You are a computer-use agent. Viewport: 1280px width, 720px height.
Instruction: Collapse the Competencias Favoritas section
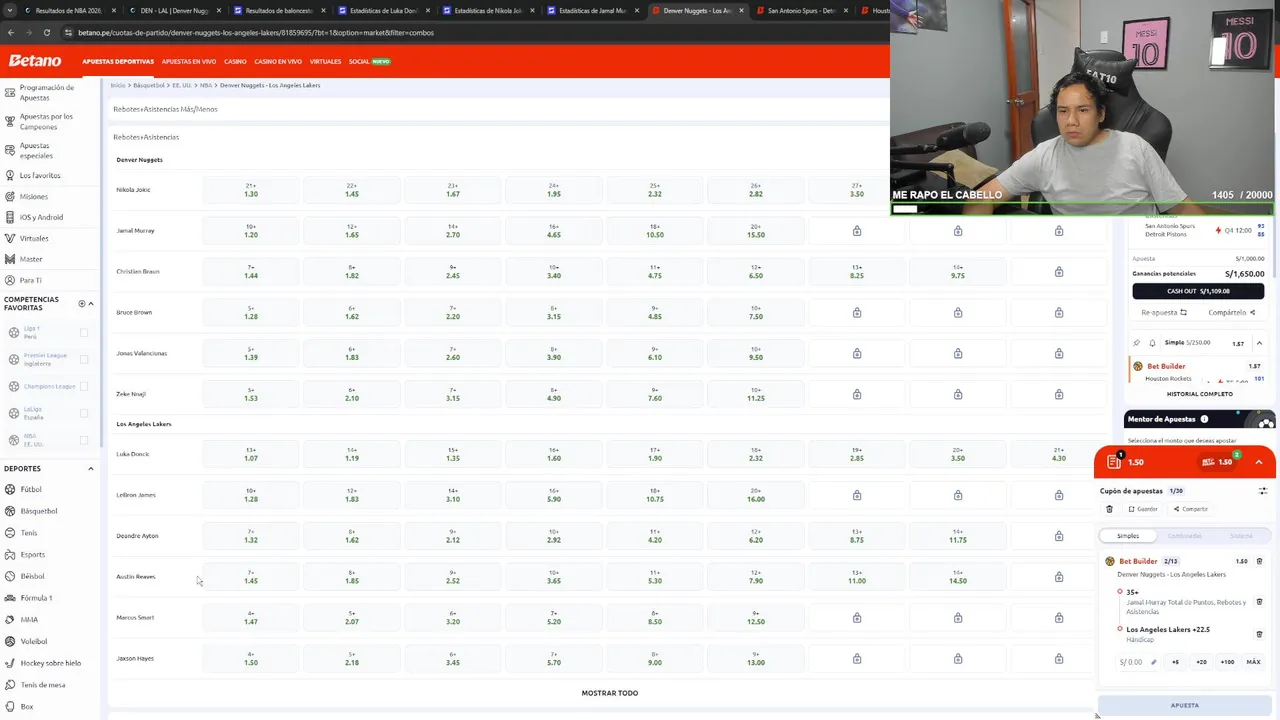pyautogui.click(x=91, y=303)
